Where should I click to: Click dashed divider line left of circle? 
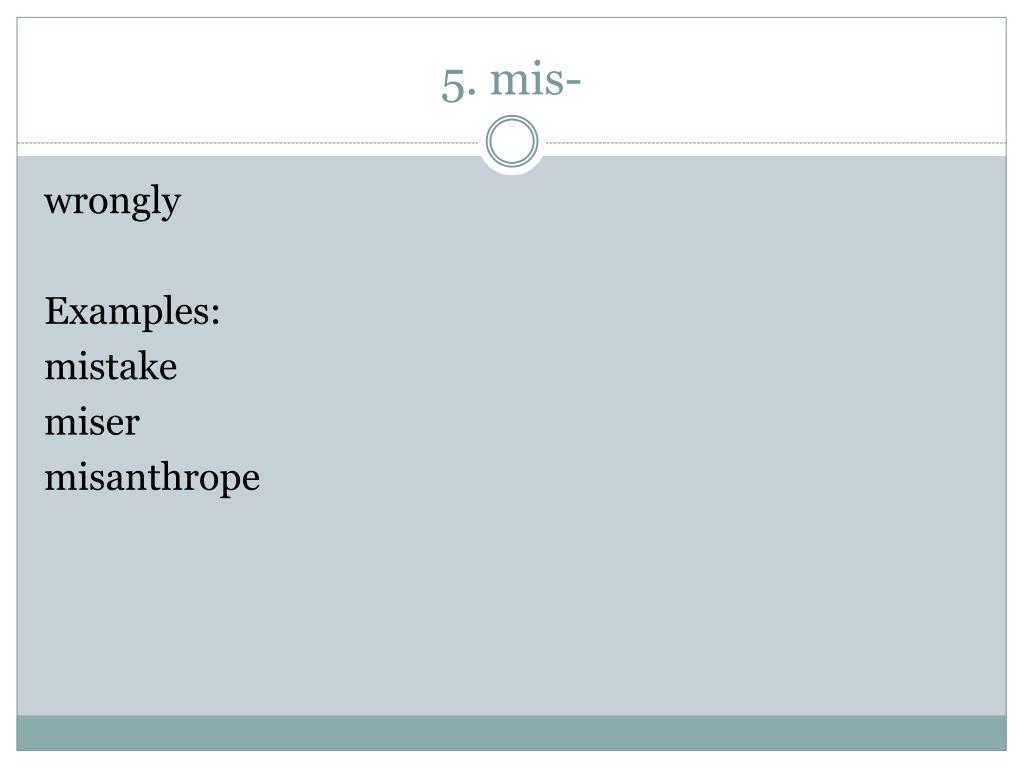click(x=248, y=142)
